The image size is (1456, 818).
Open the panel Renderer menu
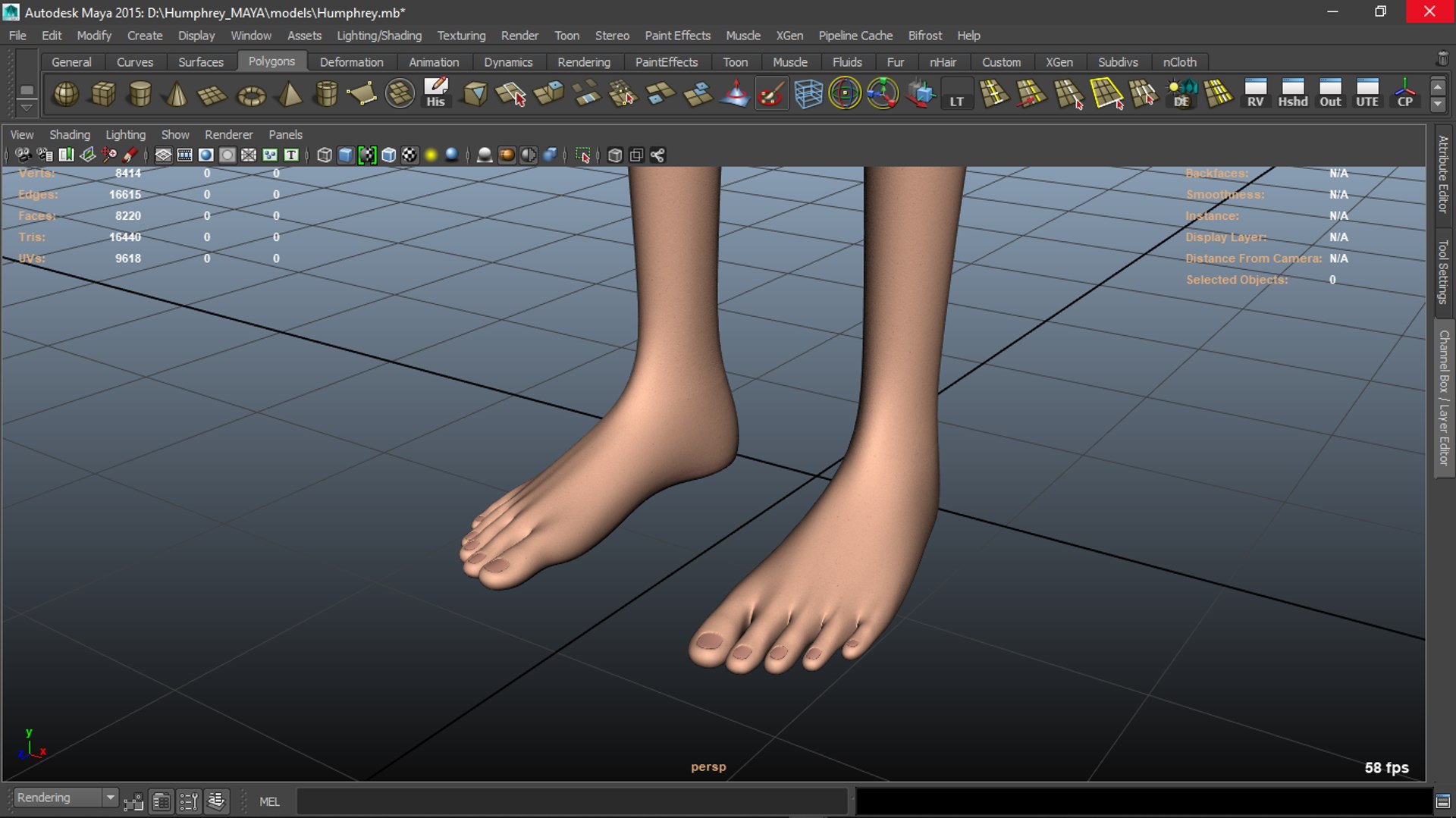(228, 134)
